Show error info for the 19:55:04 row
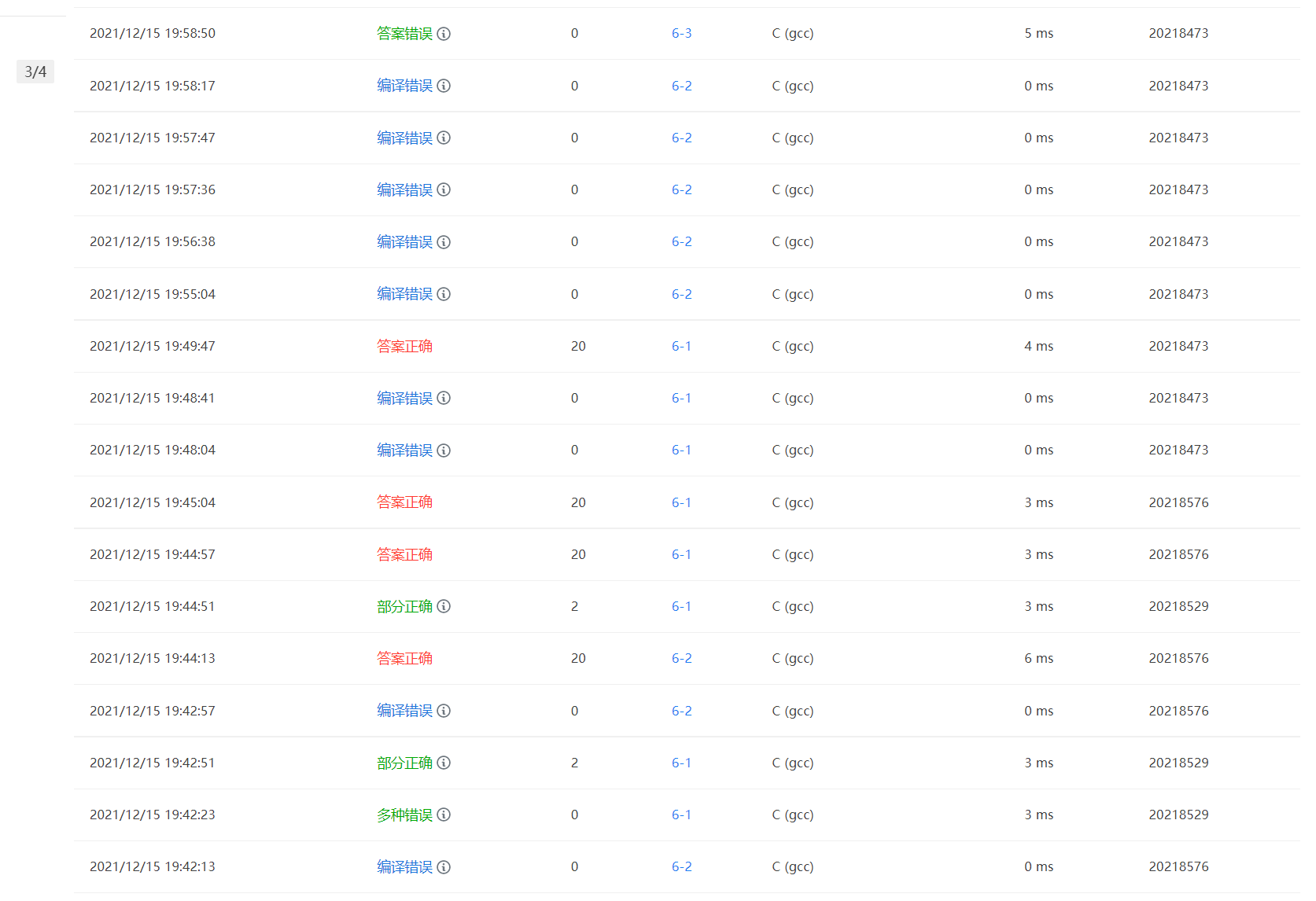Screen dimensions: 1316x901 click(444, 294)
